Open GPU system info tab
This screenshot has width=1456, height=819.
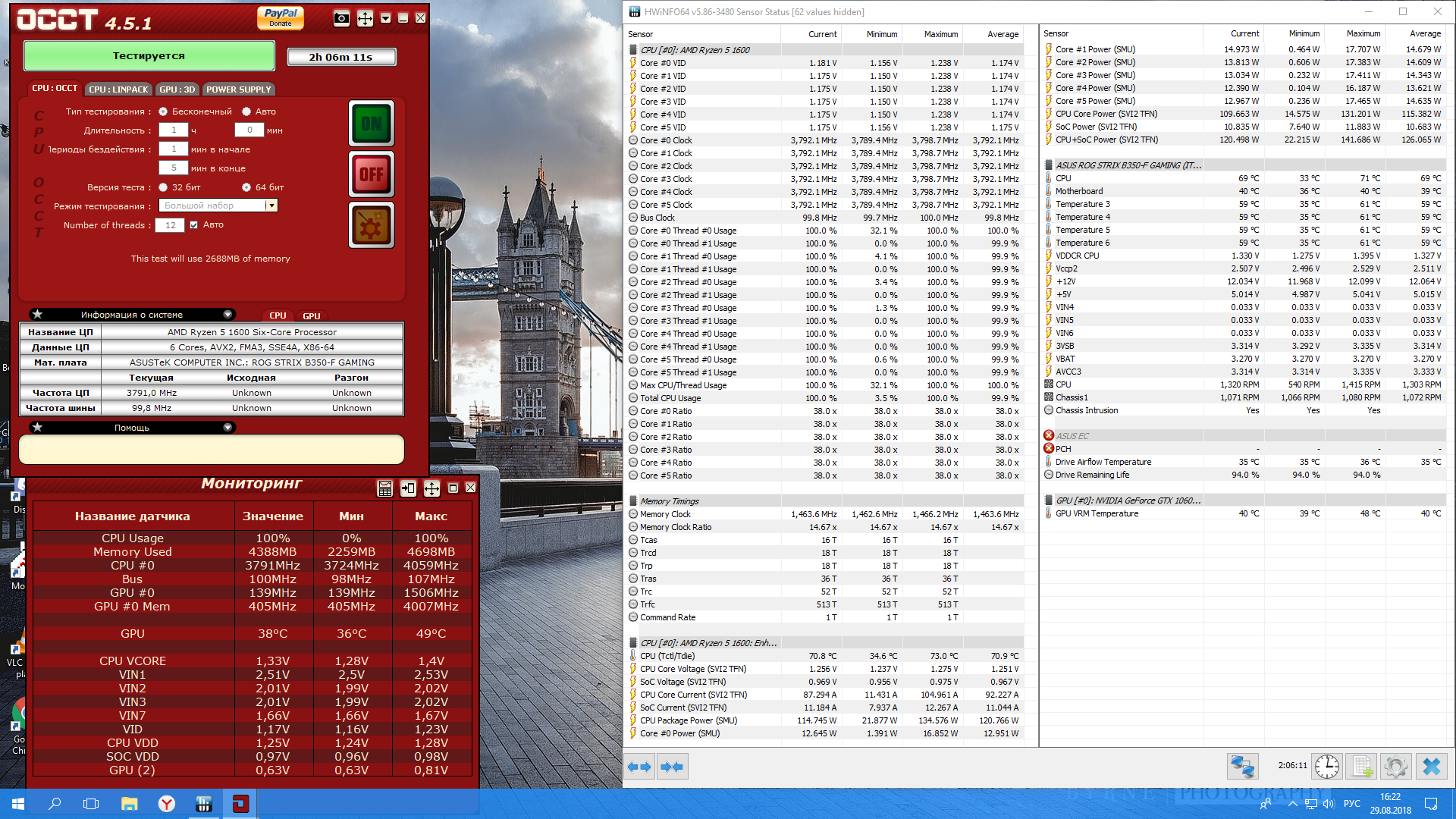point(312,316)
